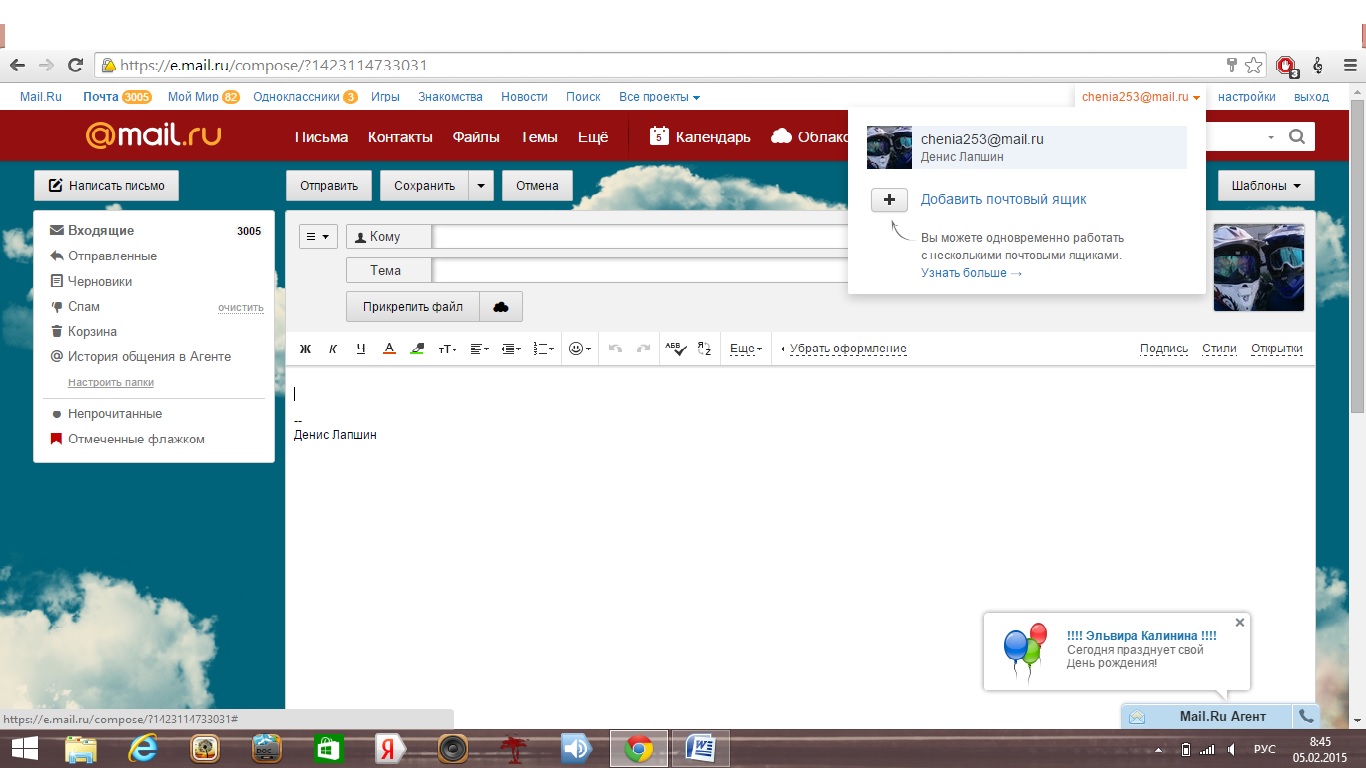1366x768 pixels.
Task: Open Word from the Windows taskbar
Action: coord(701,748)
